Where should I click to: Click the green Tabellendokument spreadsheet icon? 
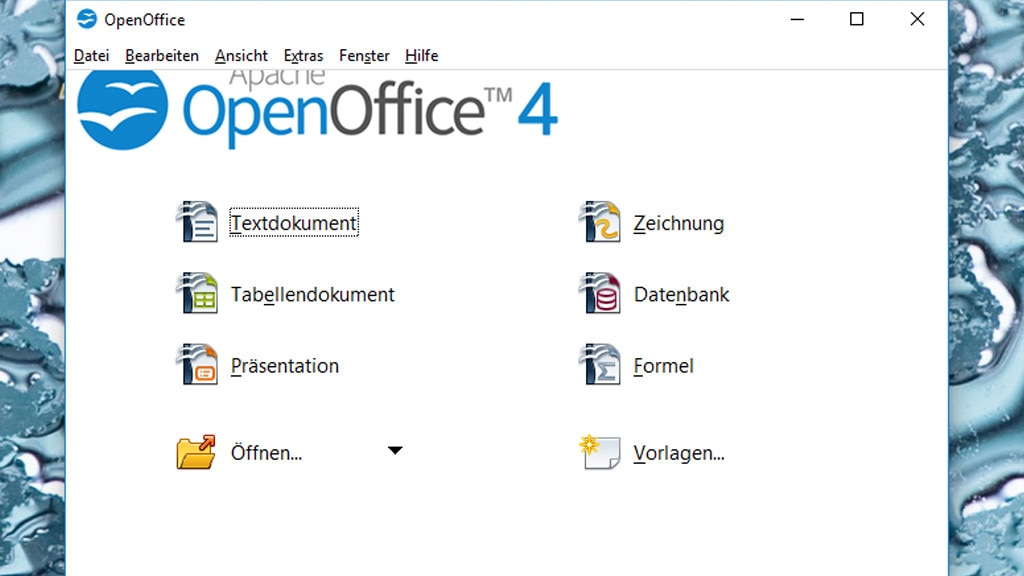coord(197,294)
